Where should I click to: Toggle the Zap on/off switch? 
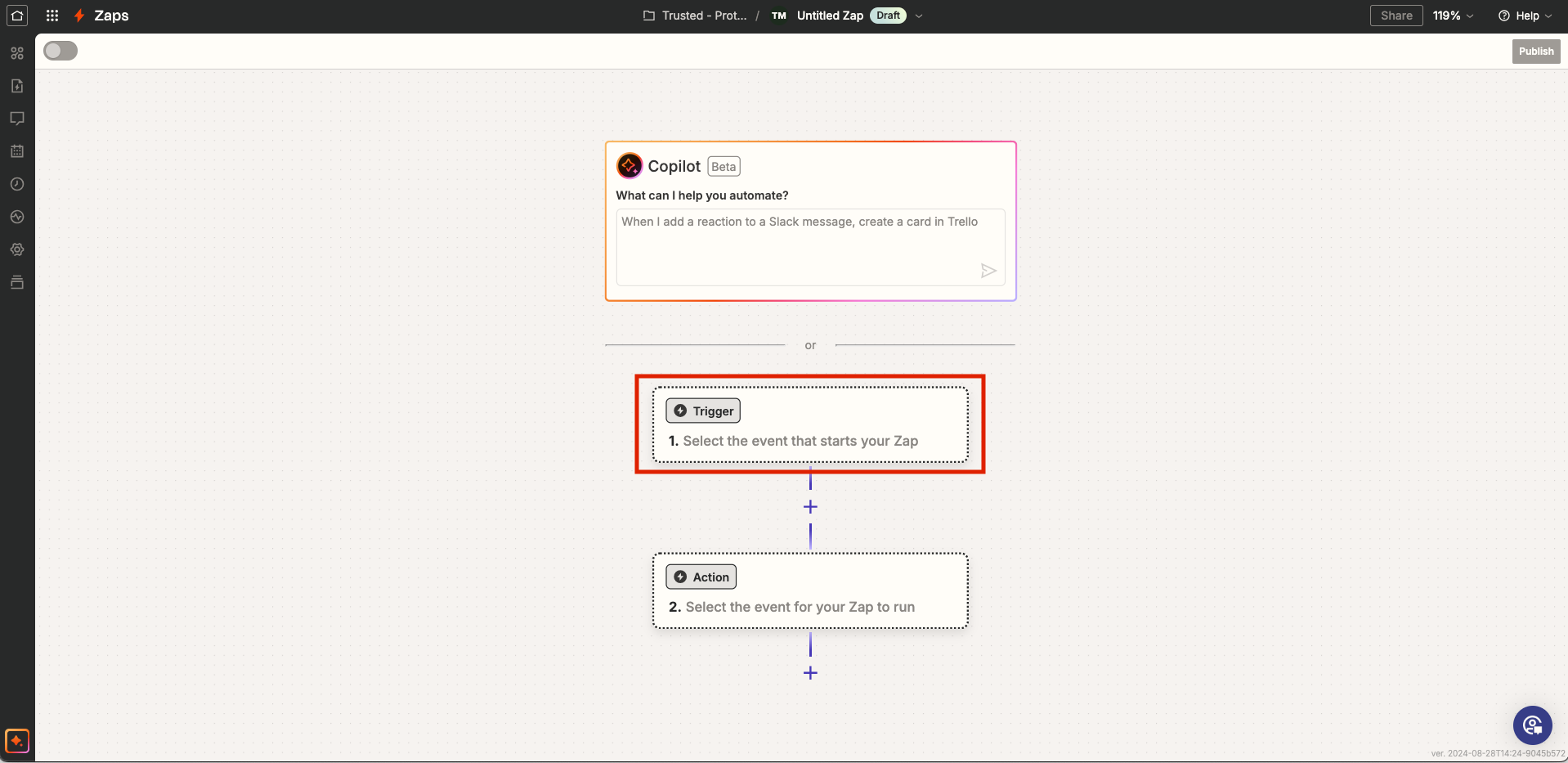(60, 51)
